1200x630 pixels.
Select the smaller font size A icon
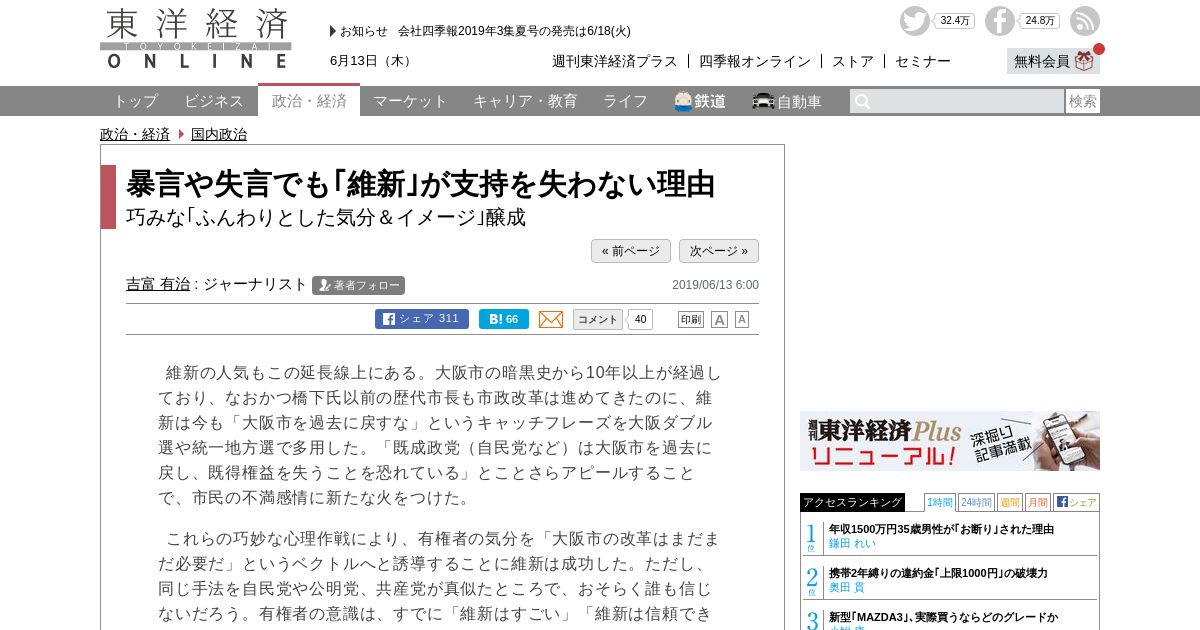(x=742, y=319)
